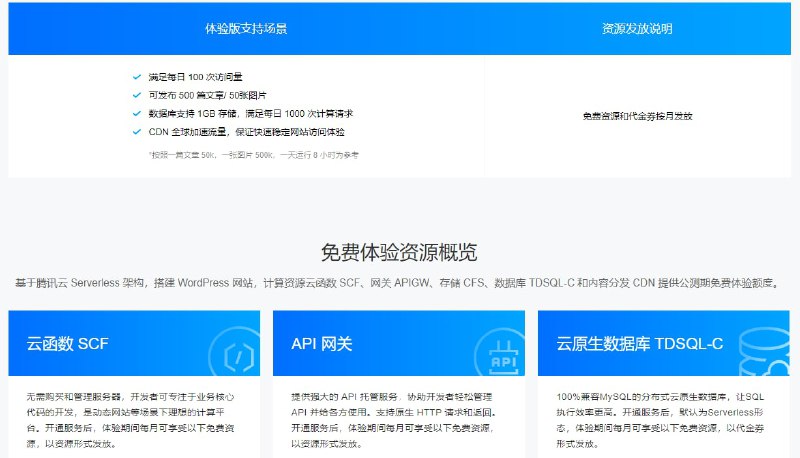Click description 提供强大的 API 托管服务
Image resolution: width=800 pixels, height=458 pixels.
[x=393, y=420]
